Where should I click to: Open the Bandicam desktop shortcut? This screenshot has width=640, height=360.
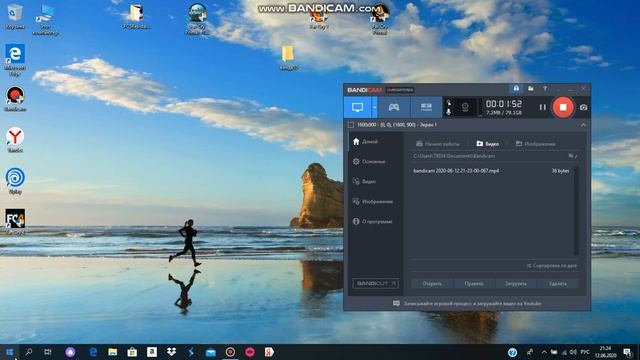point(15,99)
